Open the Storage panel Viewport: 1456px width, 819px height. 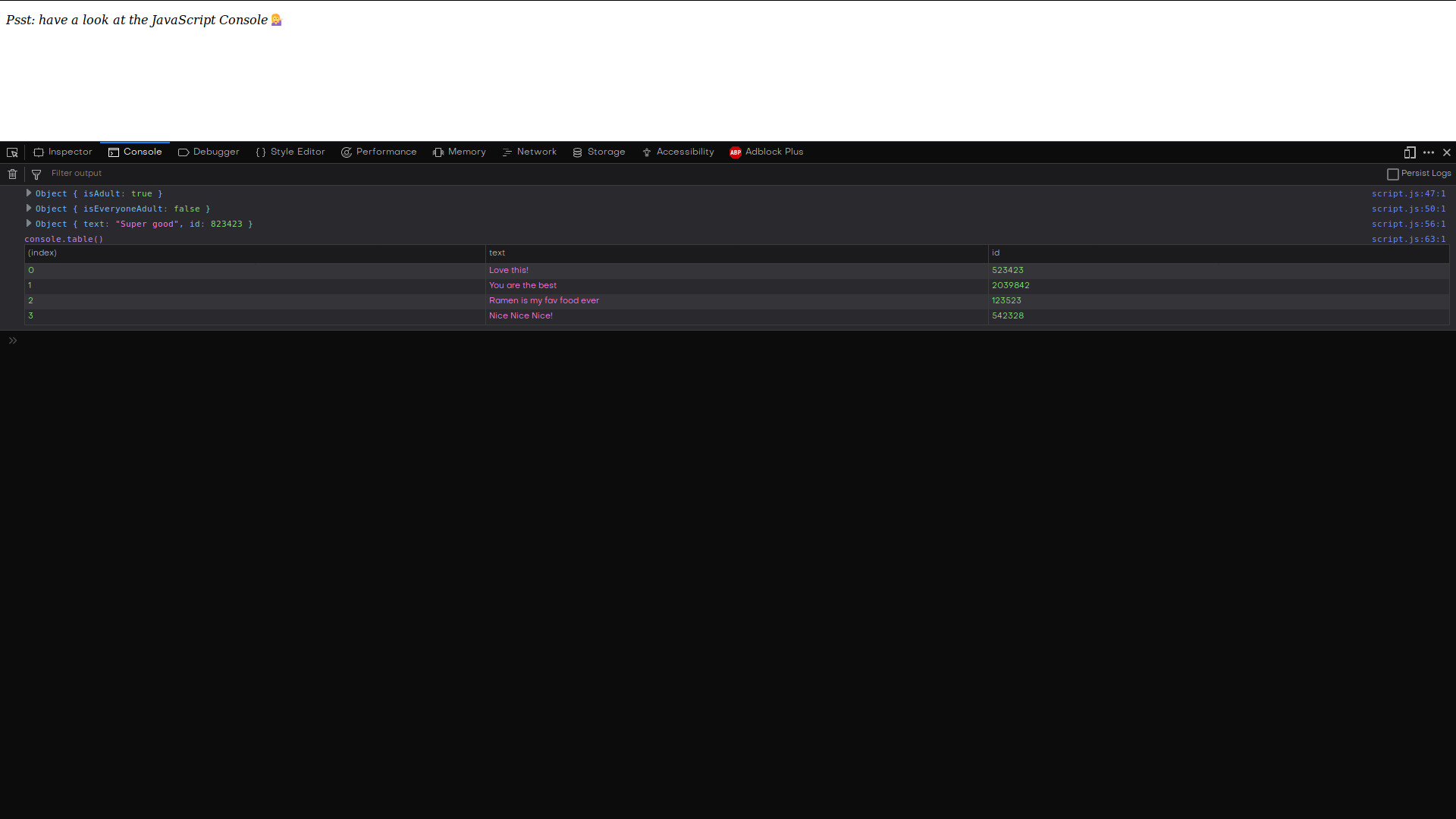pyautogui.click(x=598, y=152)
